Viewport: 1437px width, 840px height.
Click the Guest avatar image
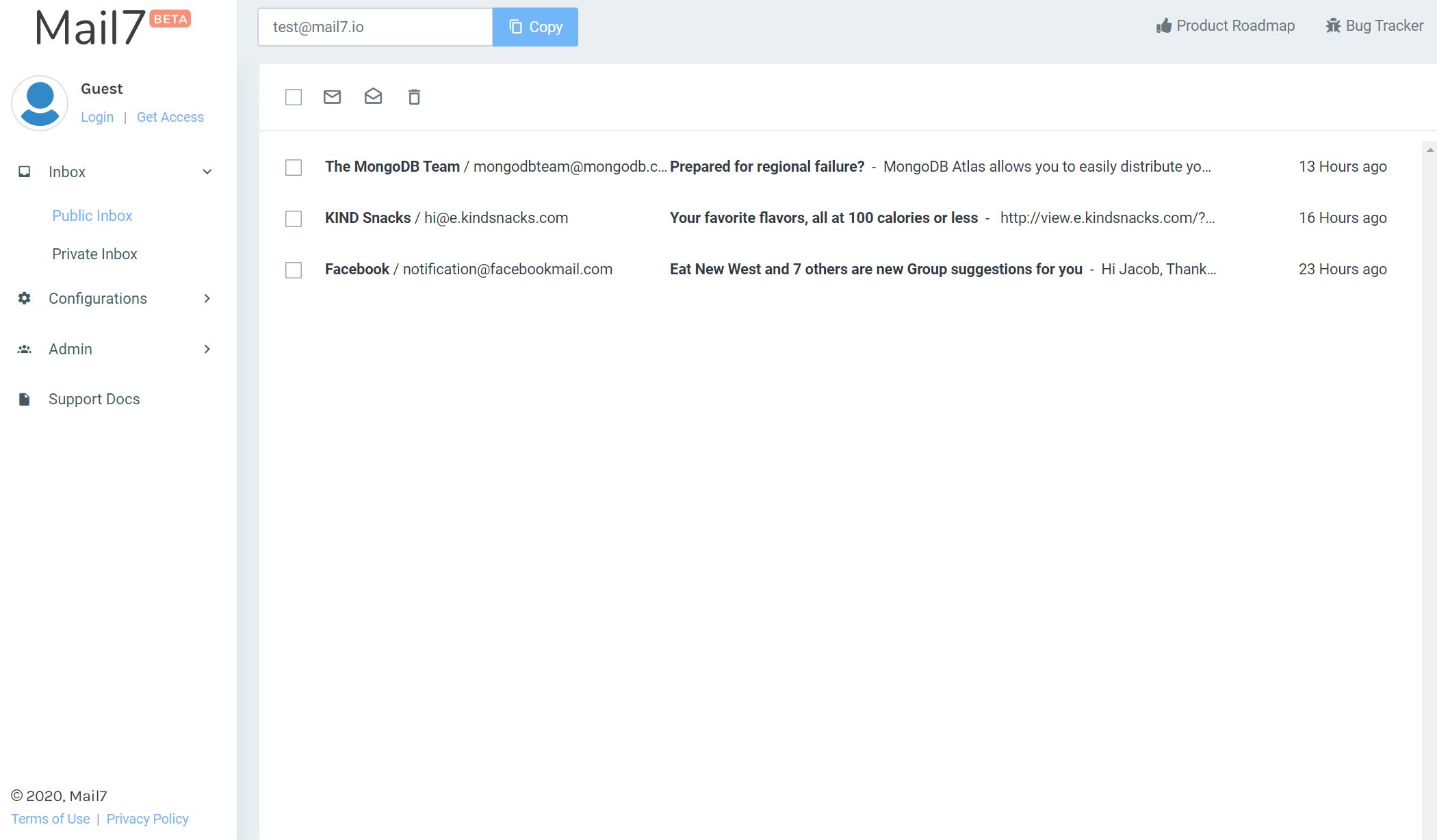(x=40, y=103)
